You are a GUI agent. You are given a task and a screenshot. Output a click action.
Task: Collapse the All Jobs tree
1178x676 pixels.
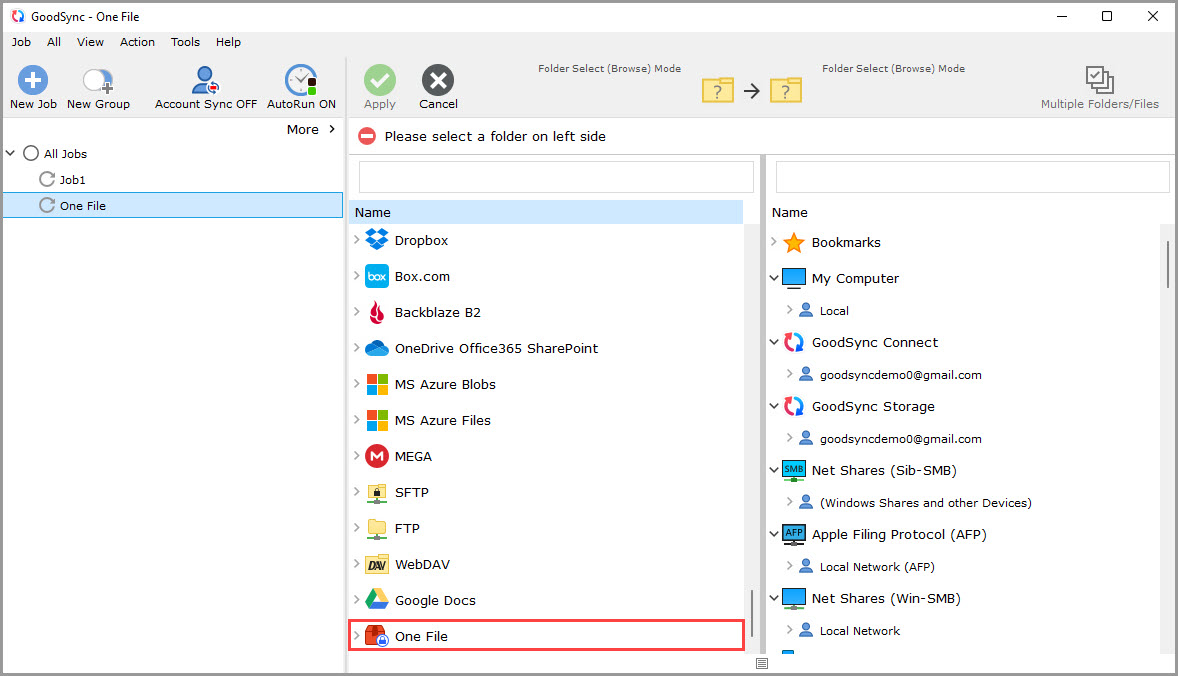pyautogui.click(x=11, y=153)
